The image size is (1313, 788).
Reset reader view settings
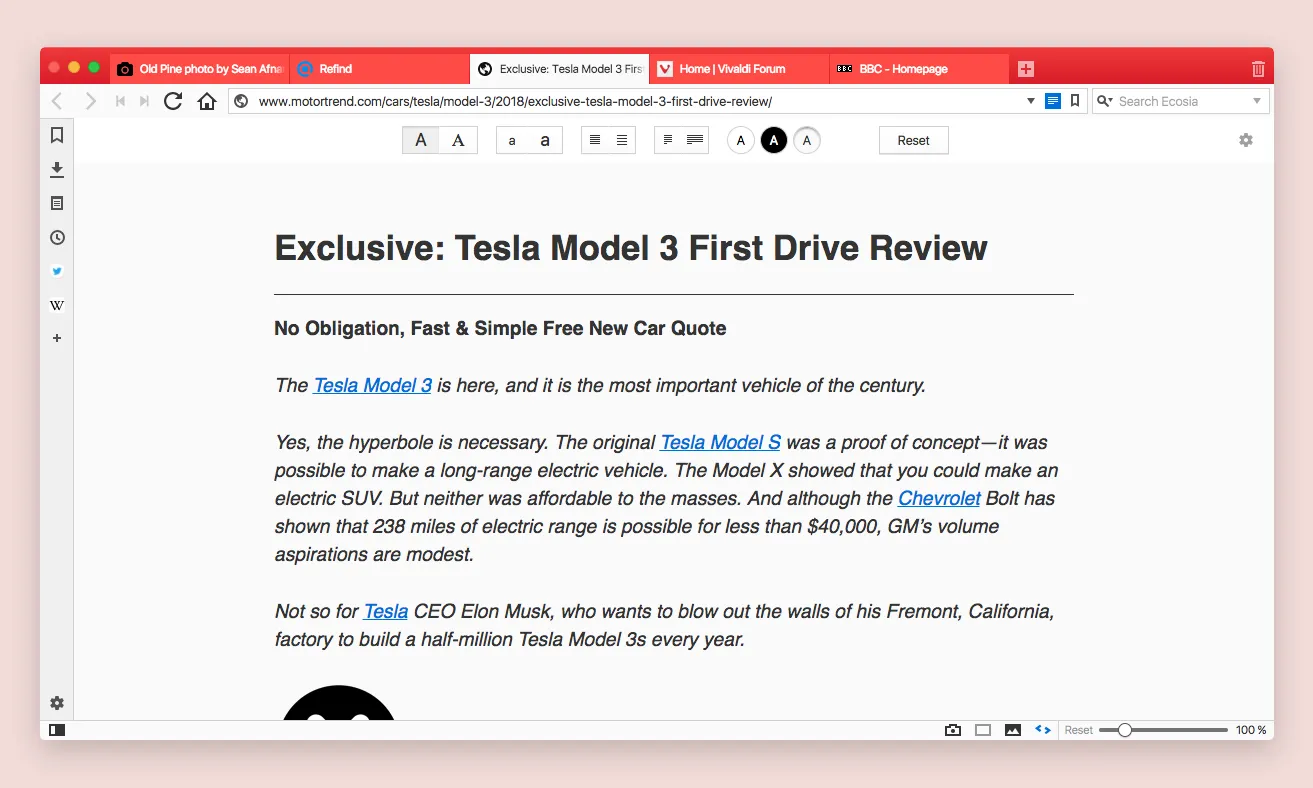pyautogui.click(x=914, y=140)
